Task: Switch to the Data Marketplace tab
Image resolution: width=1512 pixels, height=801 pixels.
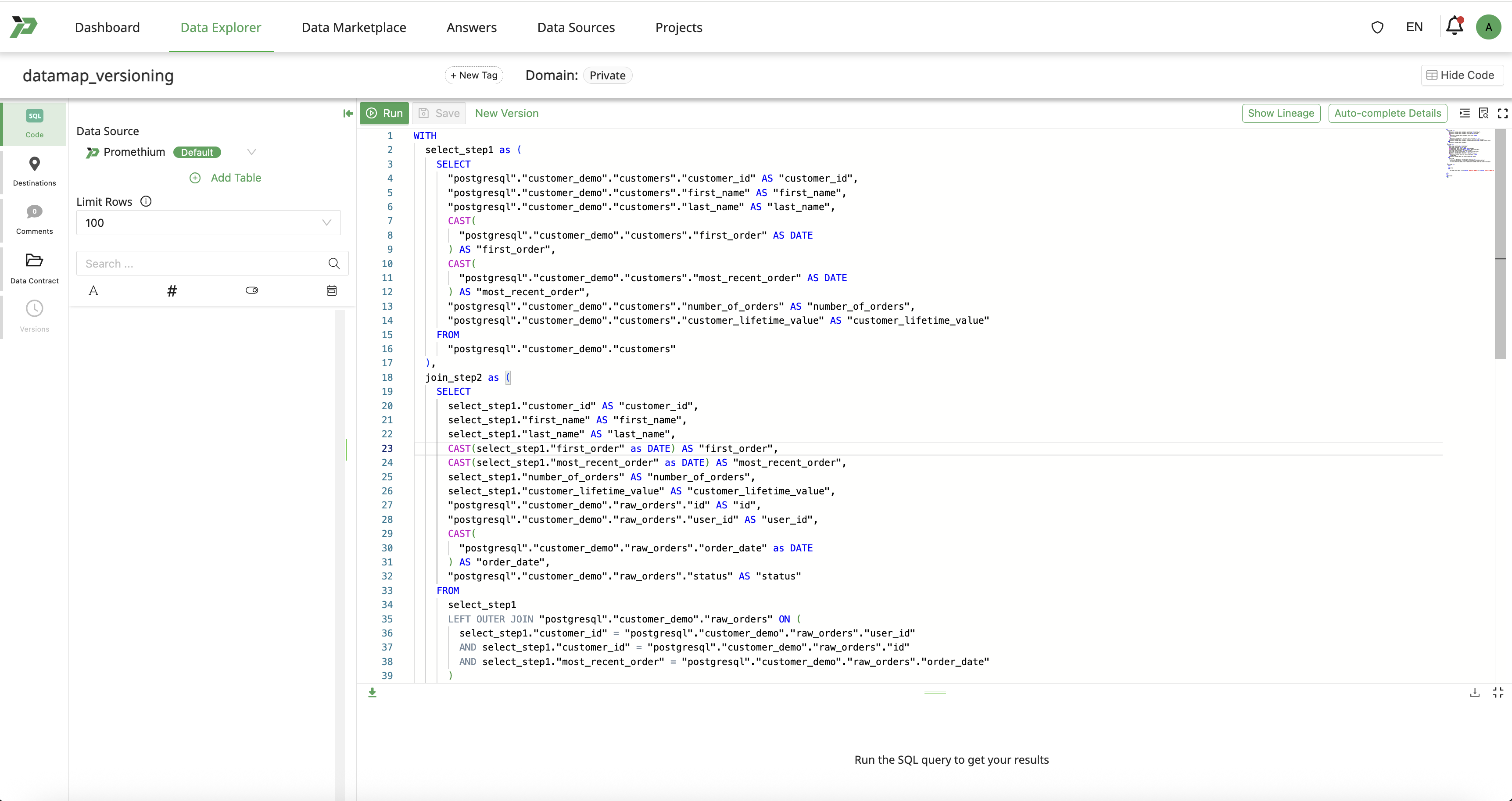Action: click(x=353, y=28)
